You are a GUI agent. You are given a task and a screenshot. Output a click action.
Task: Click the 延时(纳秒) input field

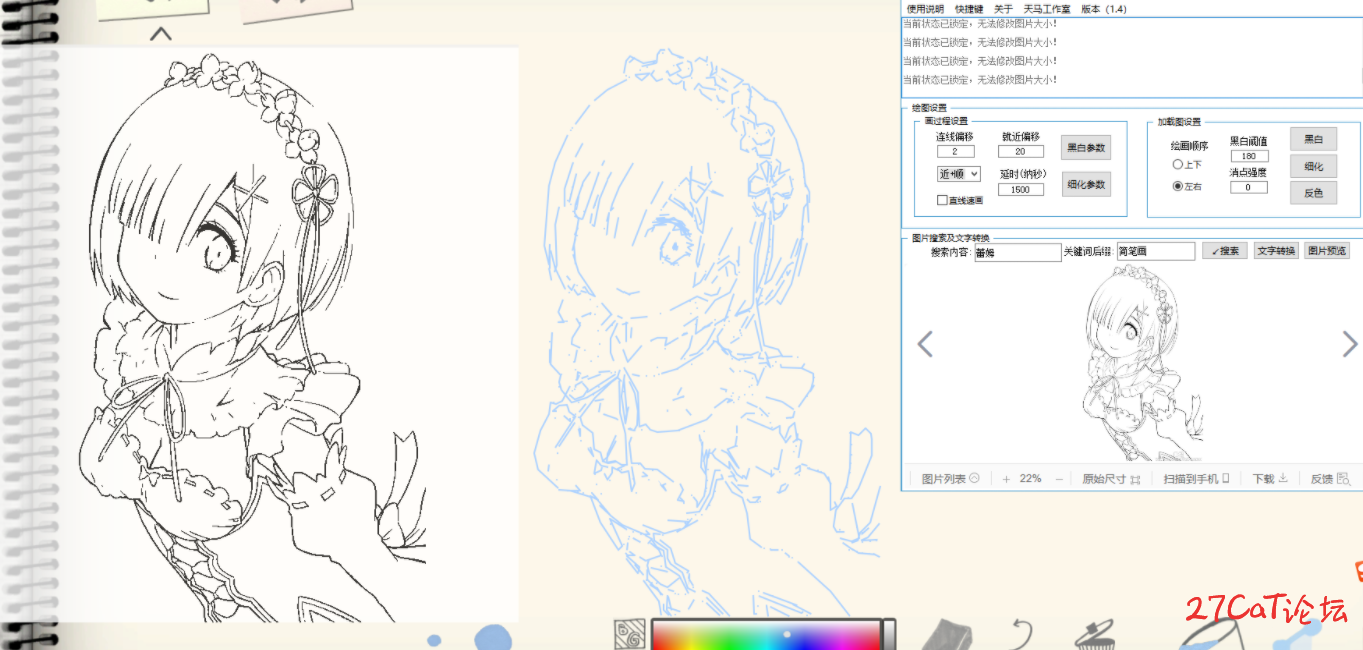(x=1021, y=189)
